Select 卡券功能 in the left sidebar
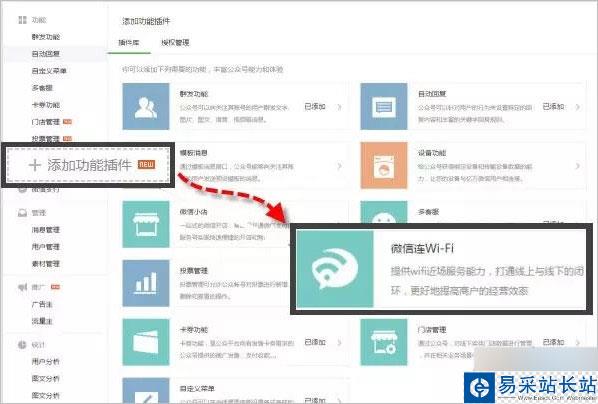The width and height of the screenshot is (598, 404). [46, 105]
